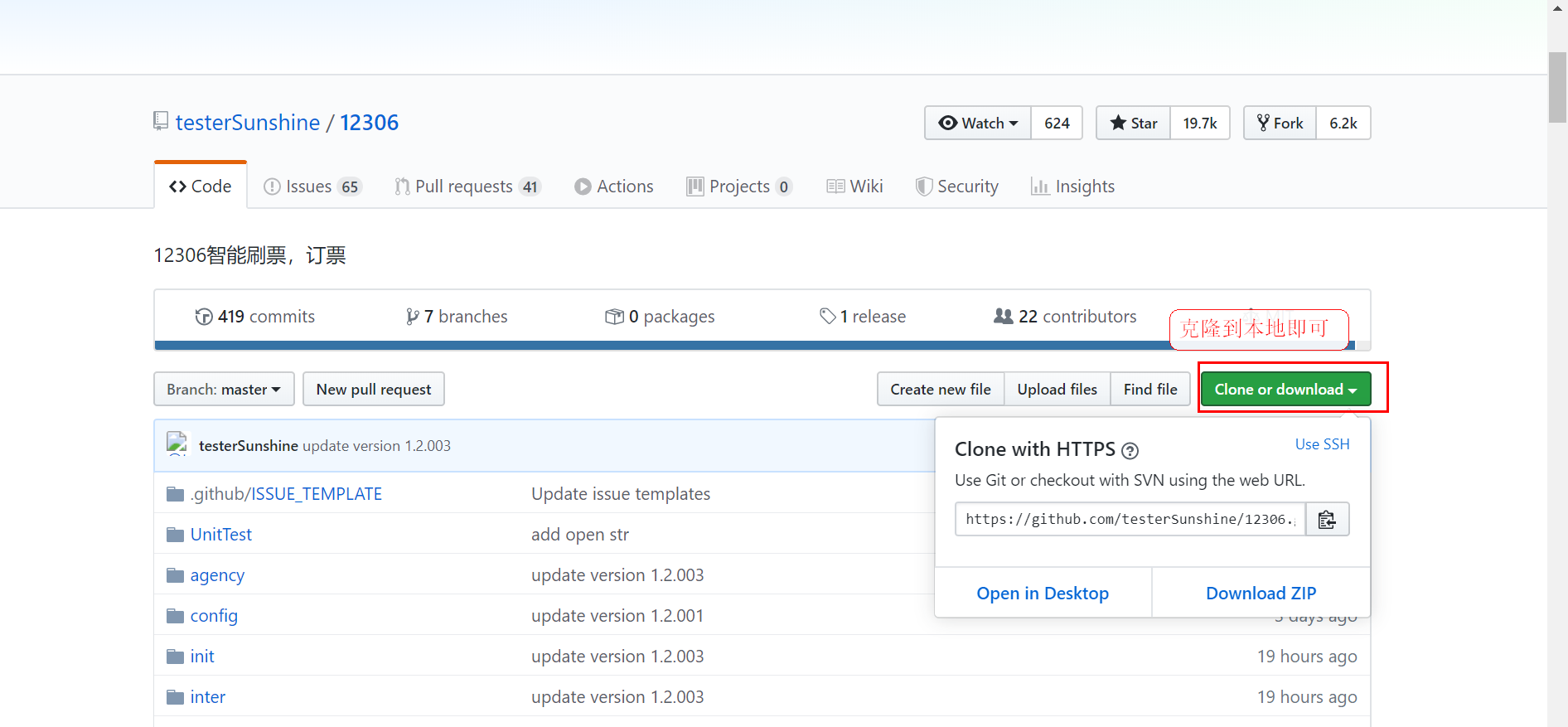Image resolution: width=1568 pixels, height=727 pixels.
Task: Switch to Use SSH link
Action: [x=1322, y=444]
